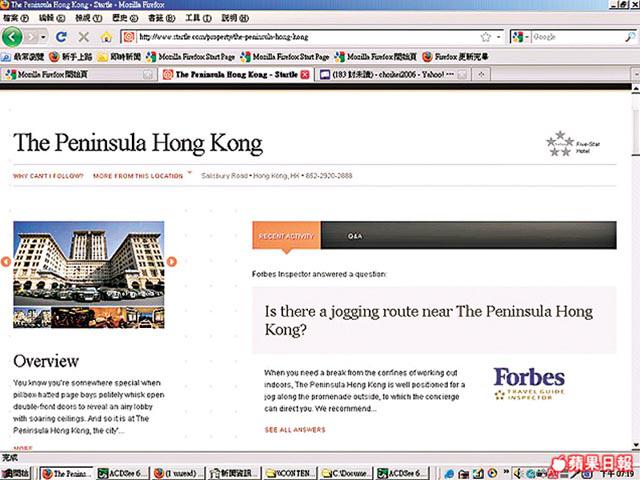Viewport: 640px width, 480px height.
Task: Open the 檔案 (File) menu
Action: point(16,18)
